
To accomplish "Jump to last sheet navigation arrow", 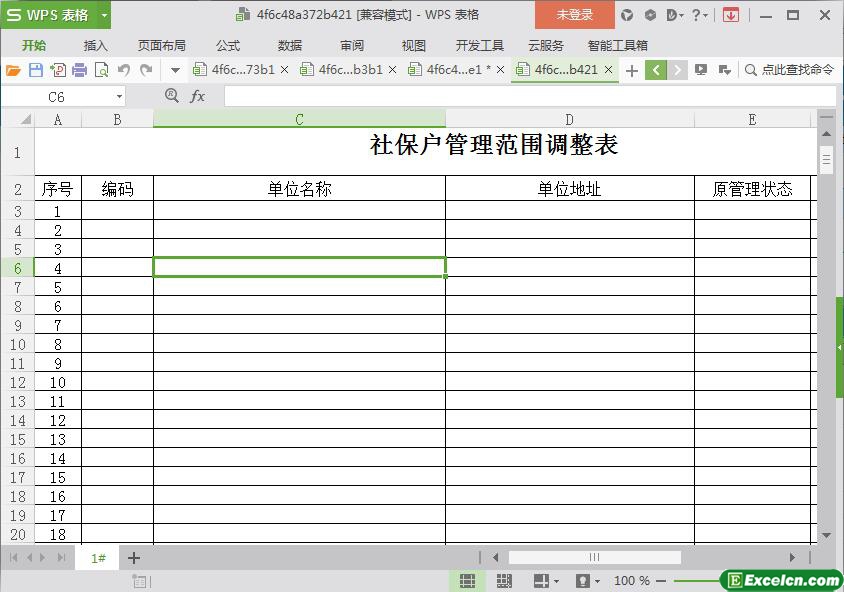I will click(61, 558).
